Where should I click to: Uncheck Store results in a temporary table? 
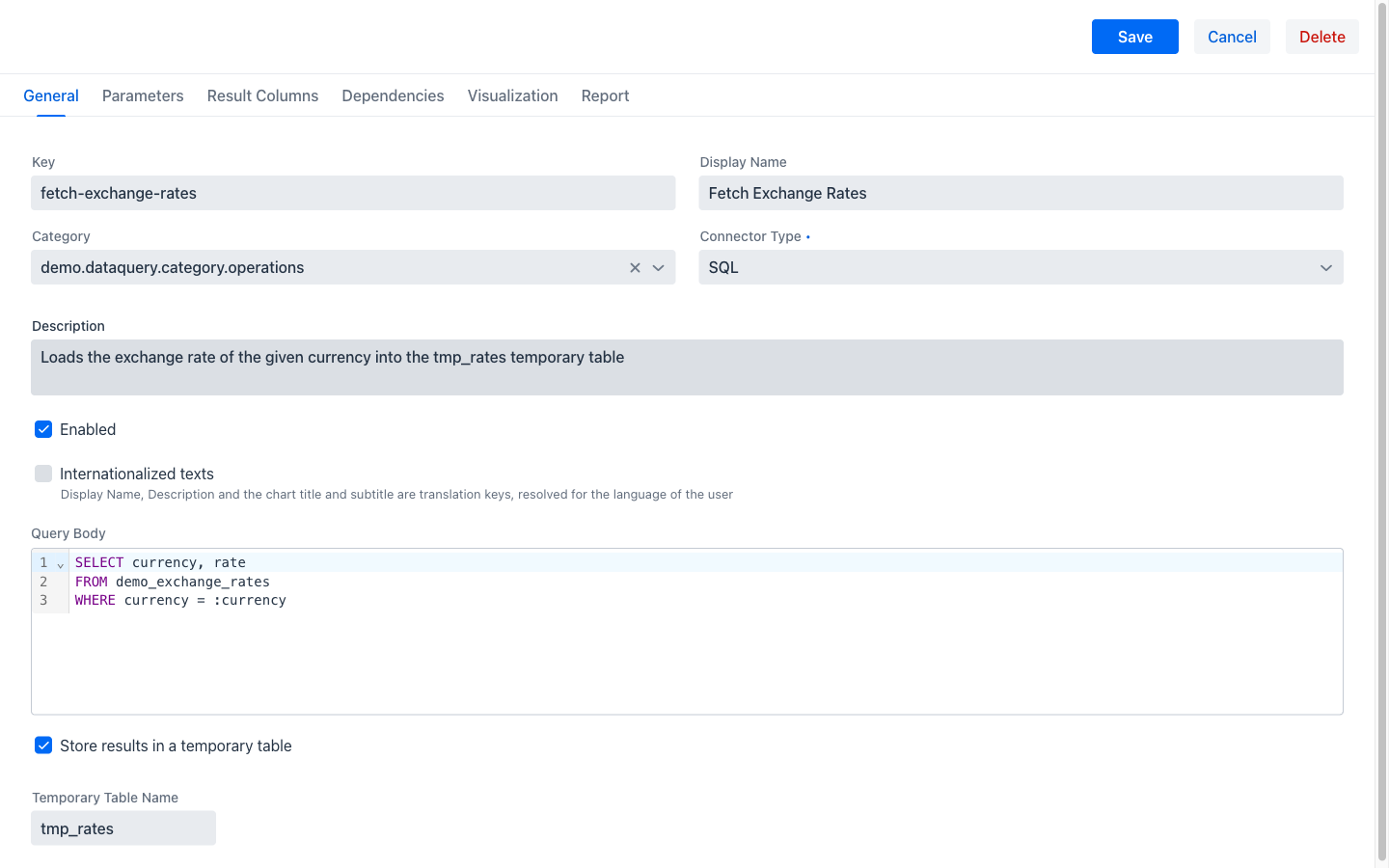point(43,746)
